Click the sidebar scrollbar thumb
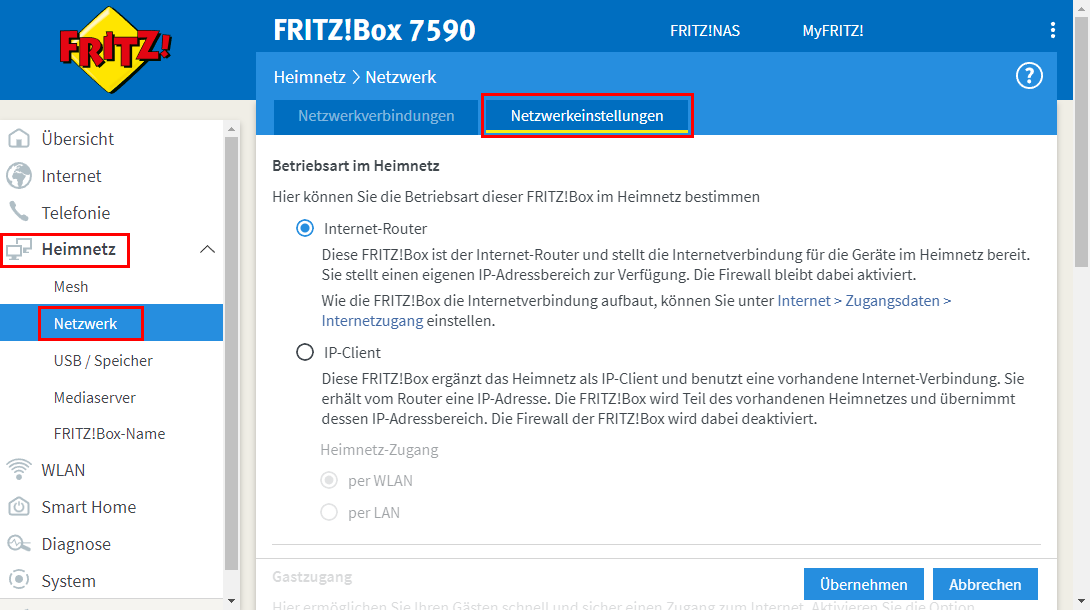The height and width of the screenshot is (610, 1090). tap(231, 353)
